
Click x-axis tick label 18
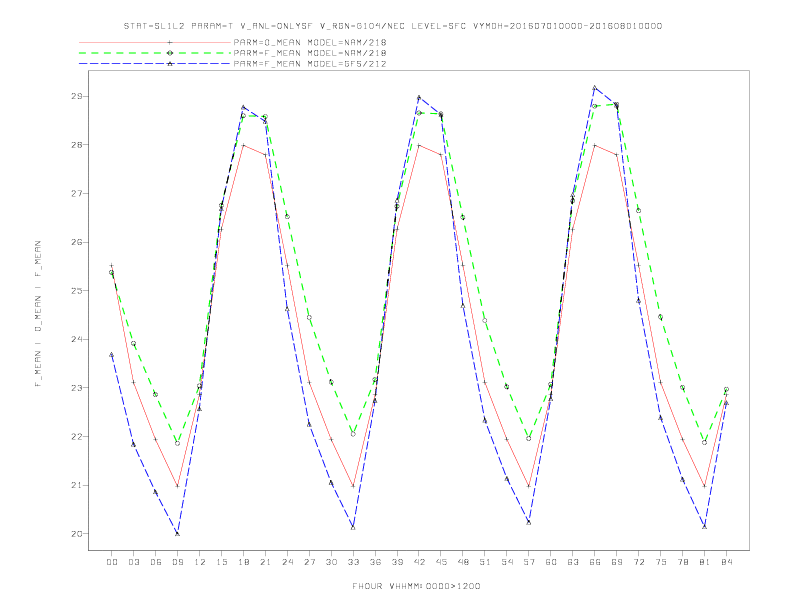(x=243, y=562)
